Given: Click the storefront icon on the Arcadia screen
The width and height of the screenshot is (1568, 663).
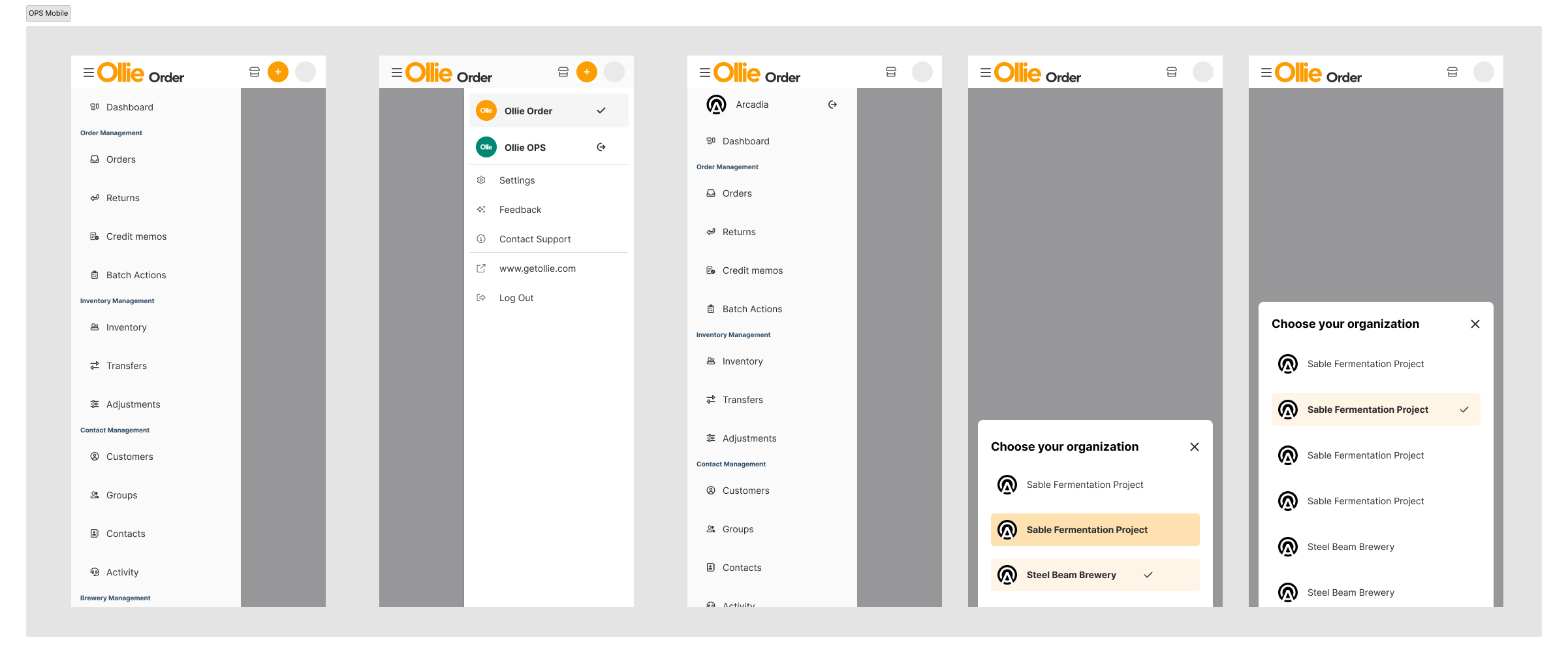Looking at the screenshot, I should tap(891, 72).
